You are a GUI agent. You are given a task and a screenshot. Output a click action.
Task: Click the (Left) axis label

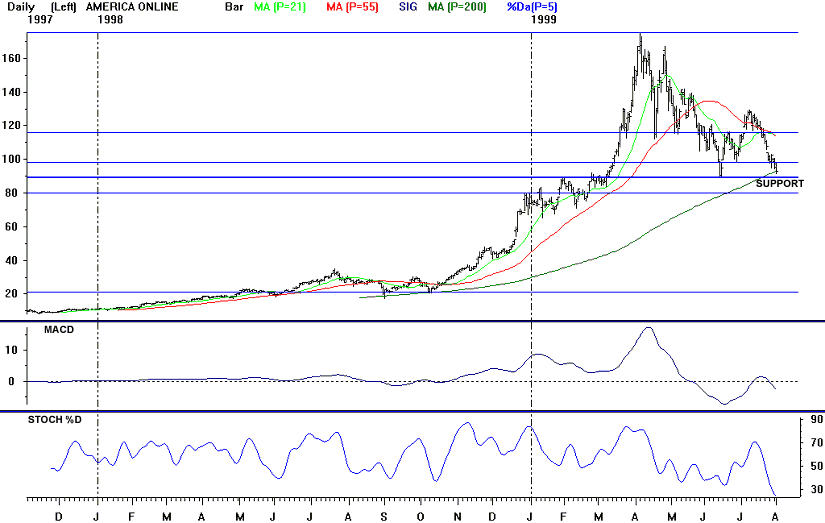[x=63, y=7]
